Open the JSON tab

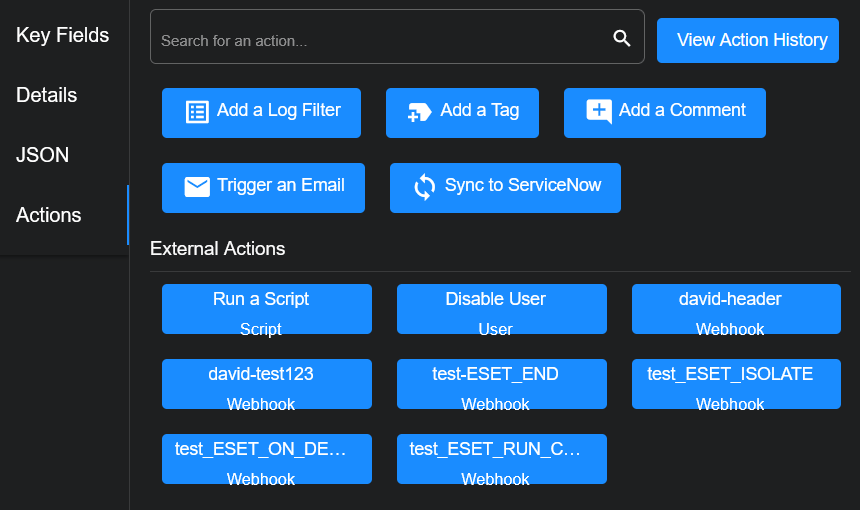tap(43, 156)
